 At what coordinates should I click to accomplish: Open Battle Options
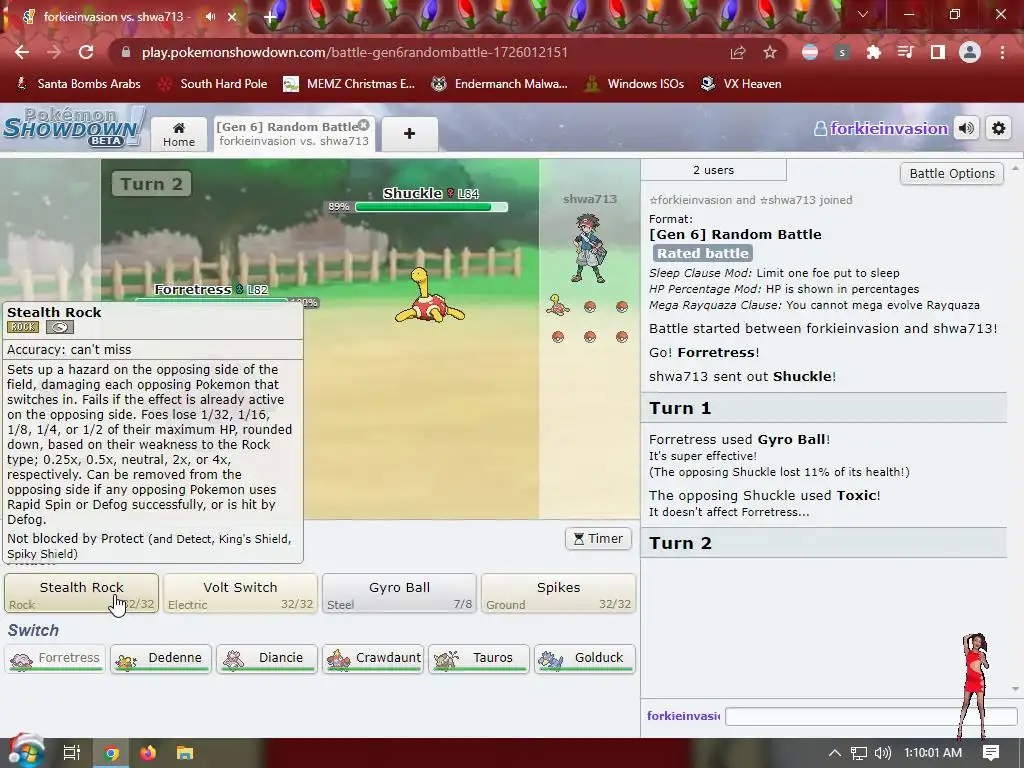(952, 174)
